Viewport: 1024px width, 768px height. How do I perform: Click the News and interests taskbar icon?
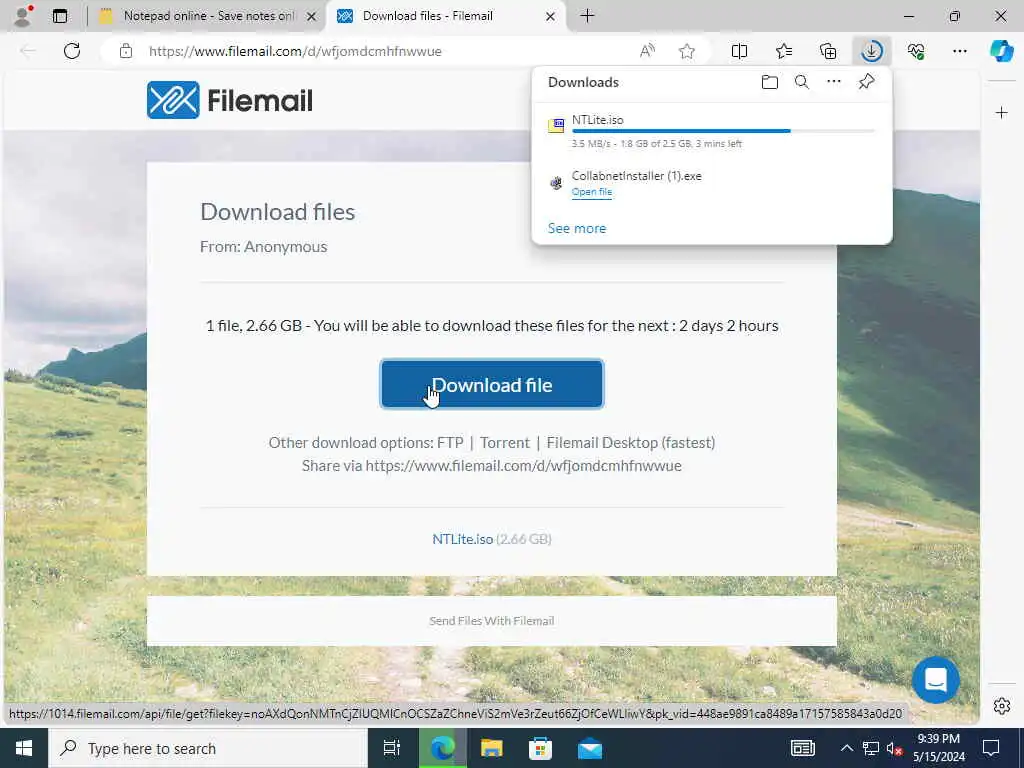[803, 748]
